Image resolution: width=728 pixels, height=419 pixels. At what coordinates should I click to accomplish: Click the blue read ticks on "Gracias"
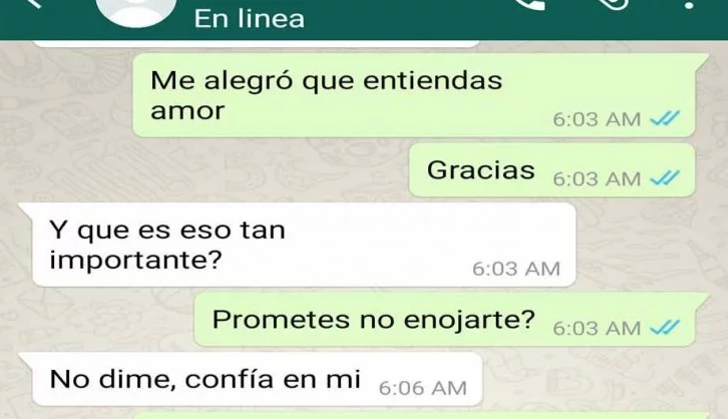click(665, 178)
